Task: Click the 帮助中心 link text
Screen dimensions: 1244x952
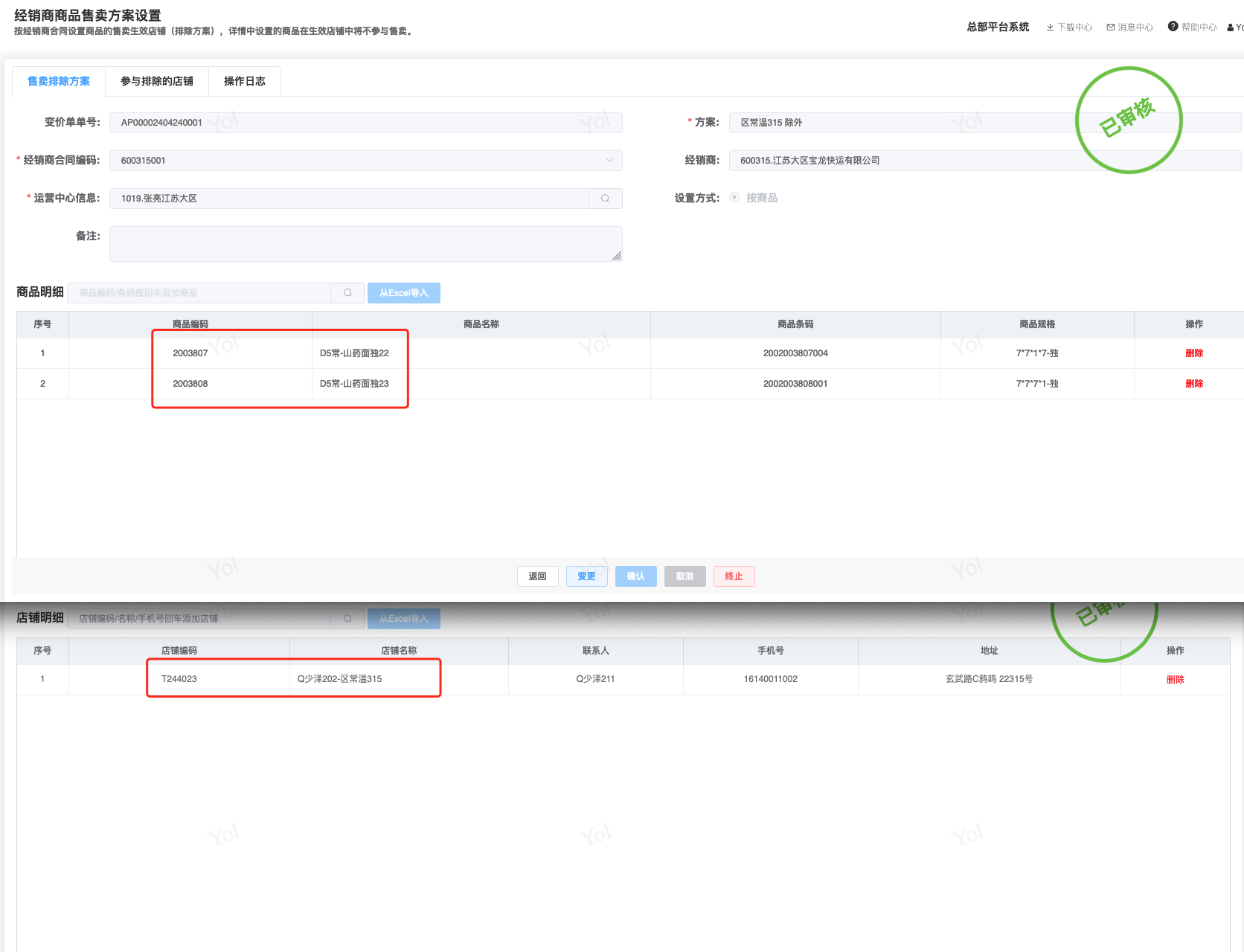Action: (1199, 28)
